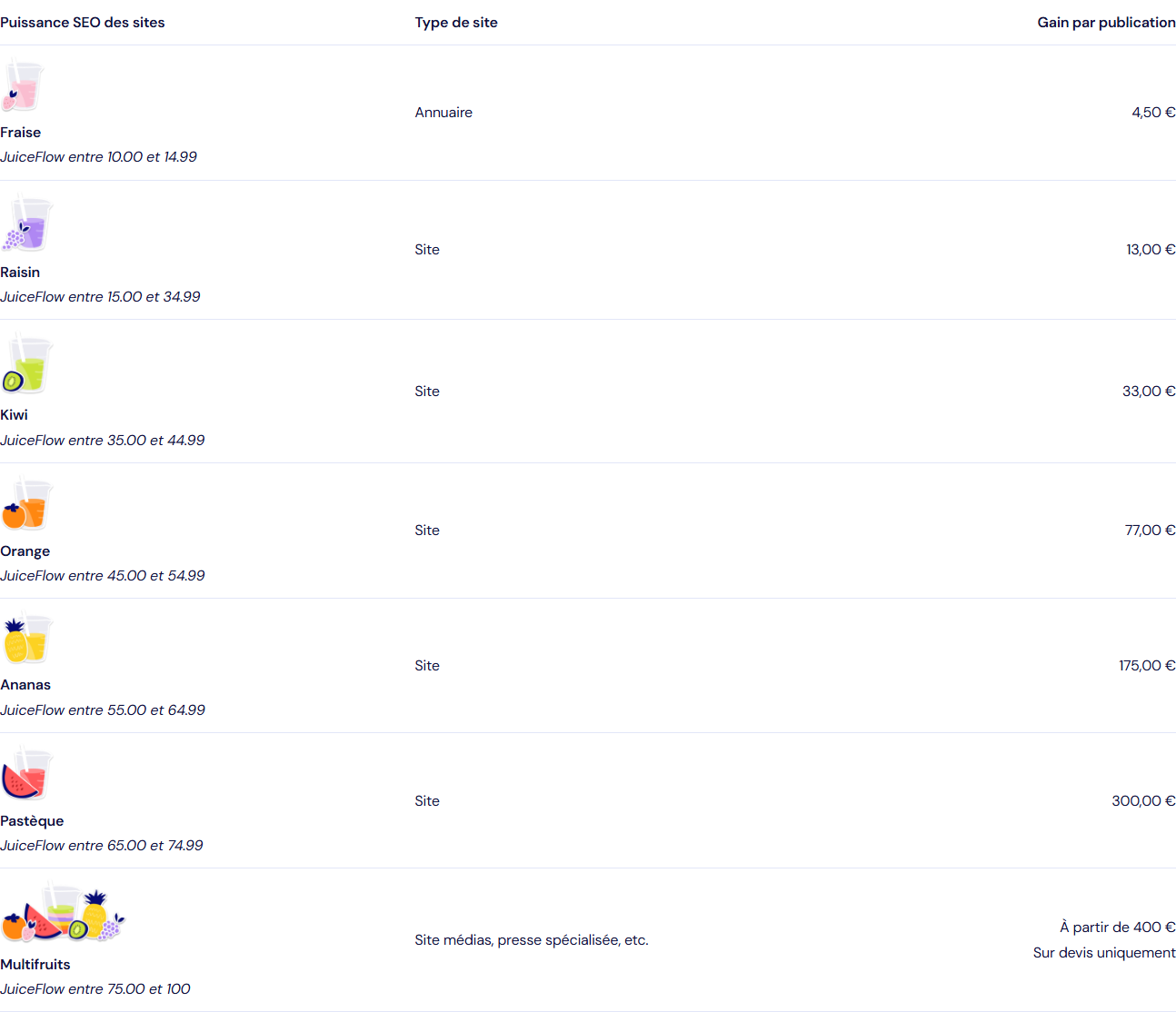Click the strawberry juice glass icon
Viewport: 1176px width, 1012px height.
(x=23, y=85)
